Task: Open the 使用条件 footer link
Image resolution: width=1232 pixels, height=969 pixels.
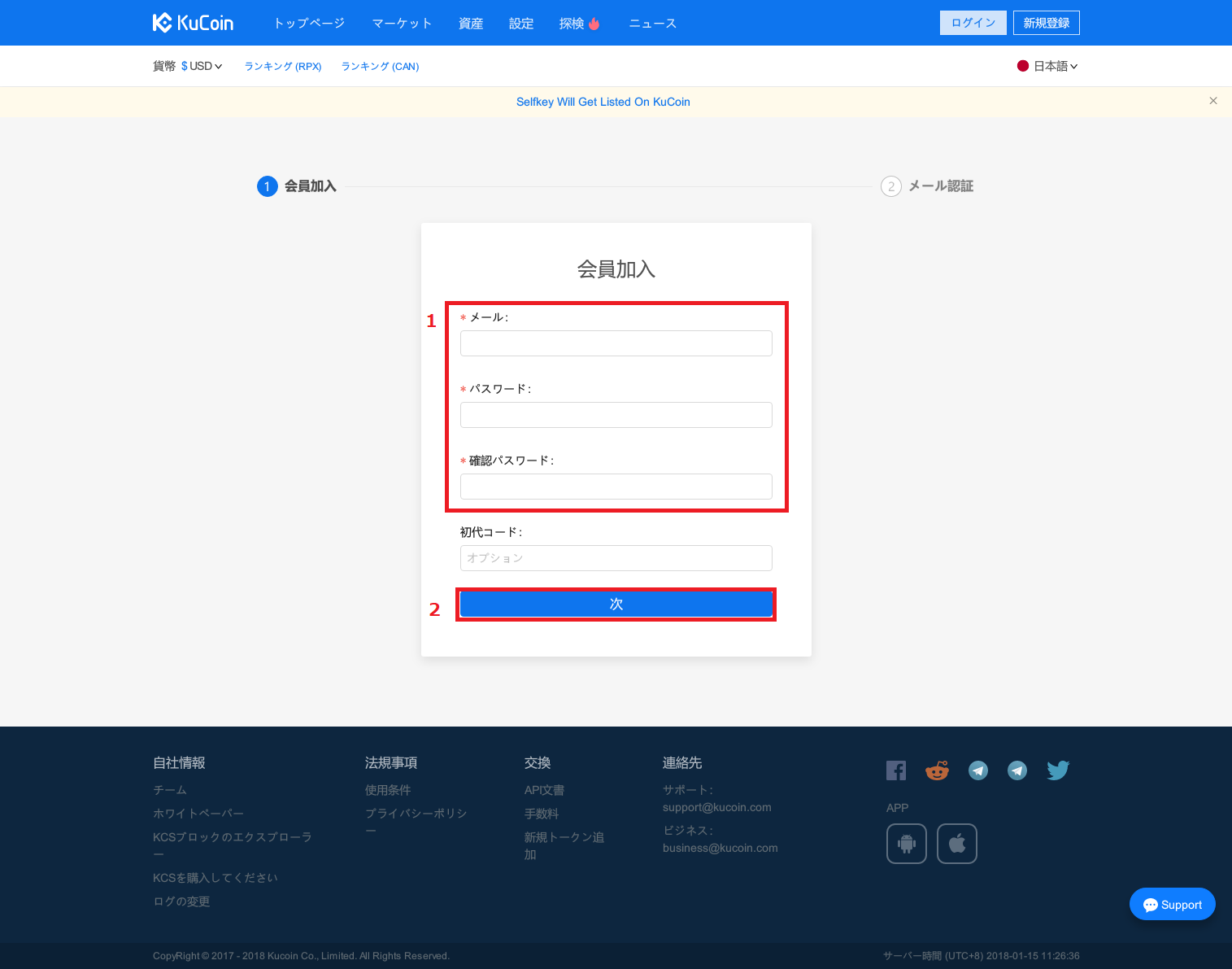Action: 388,790
